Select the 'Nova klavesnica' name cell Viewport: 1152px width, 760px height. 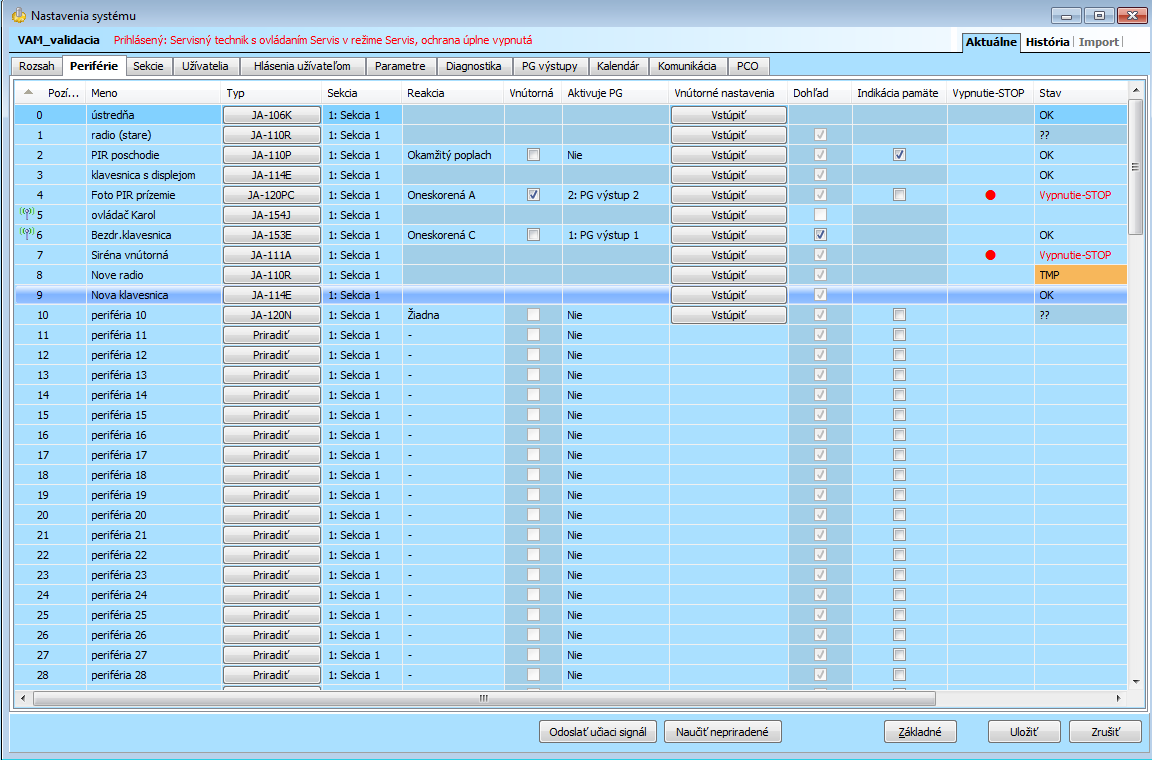[x=153, y=295]
